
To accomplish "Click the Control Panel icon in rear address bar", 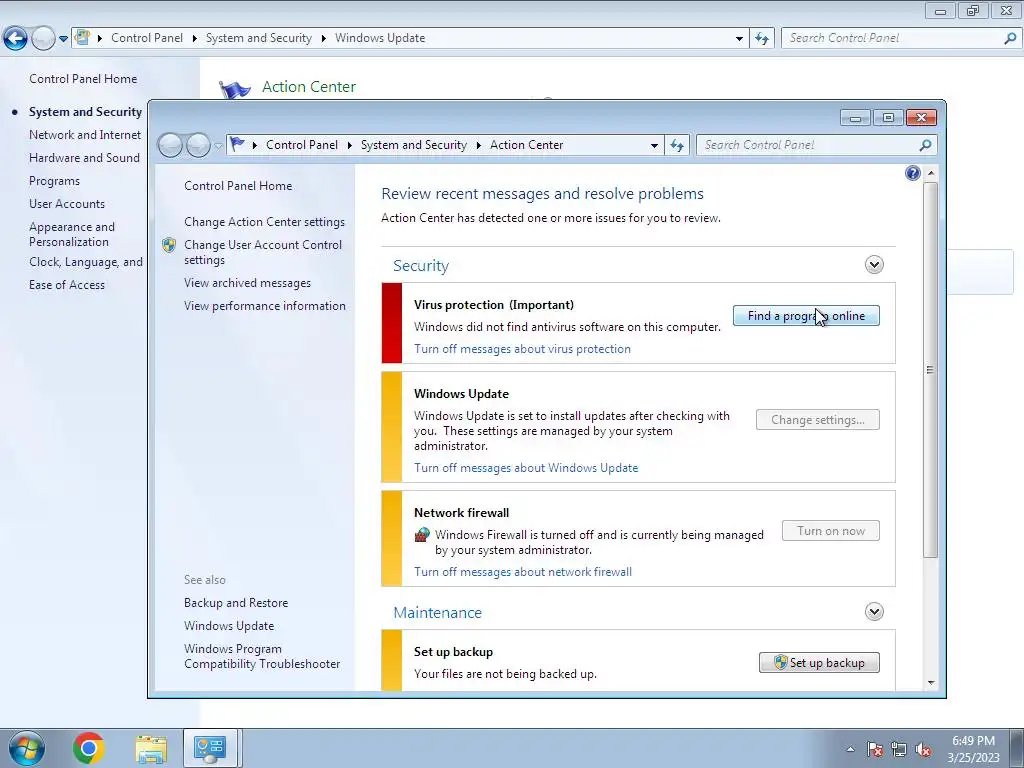I will coord(82,37).
